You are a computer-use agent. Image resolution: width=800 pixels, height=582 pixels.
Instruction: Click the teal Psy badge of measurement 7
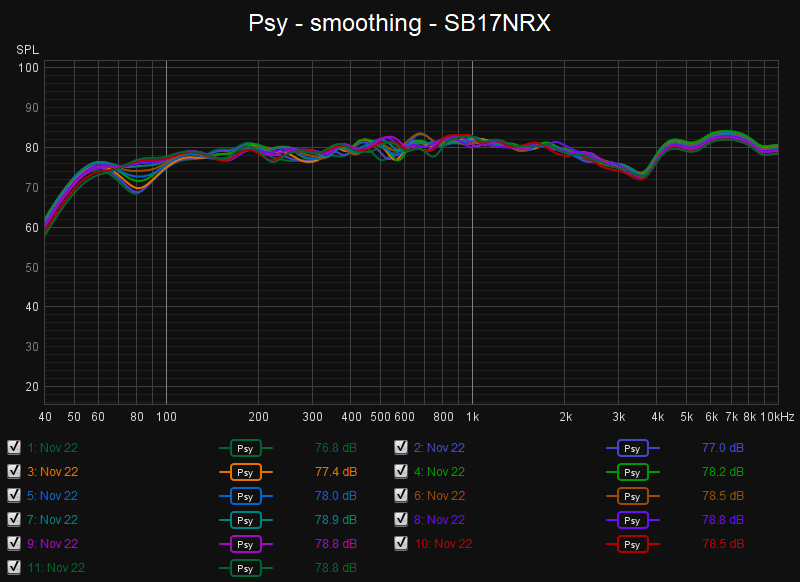click(x=245, y=520)
